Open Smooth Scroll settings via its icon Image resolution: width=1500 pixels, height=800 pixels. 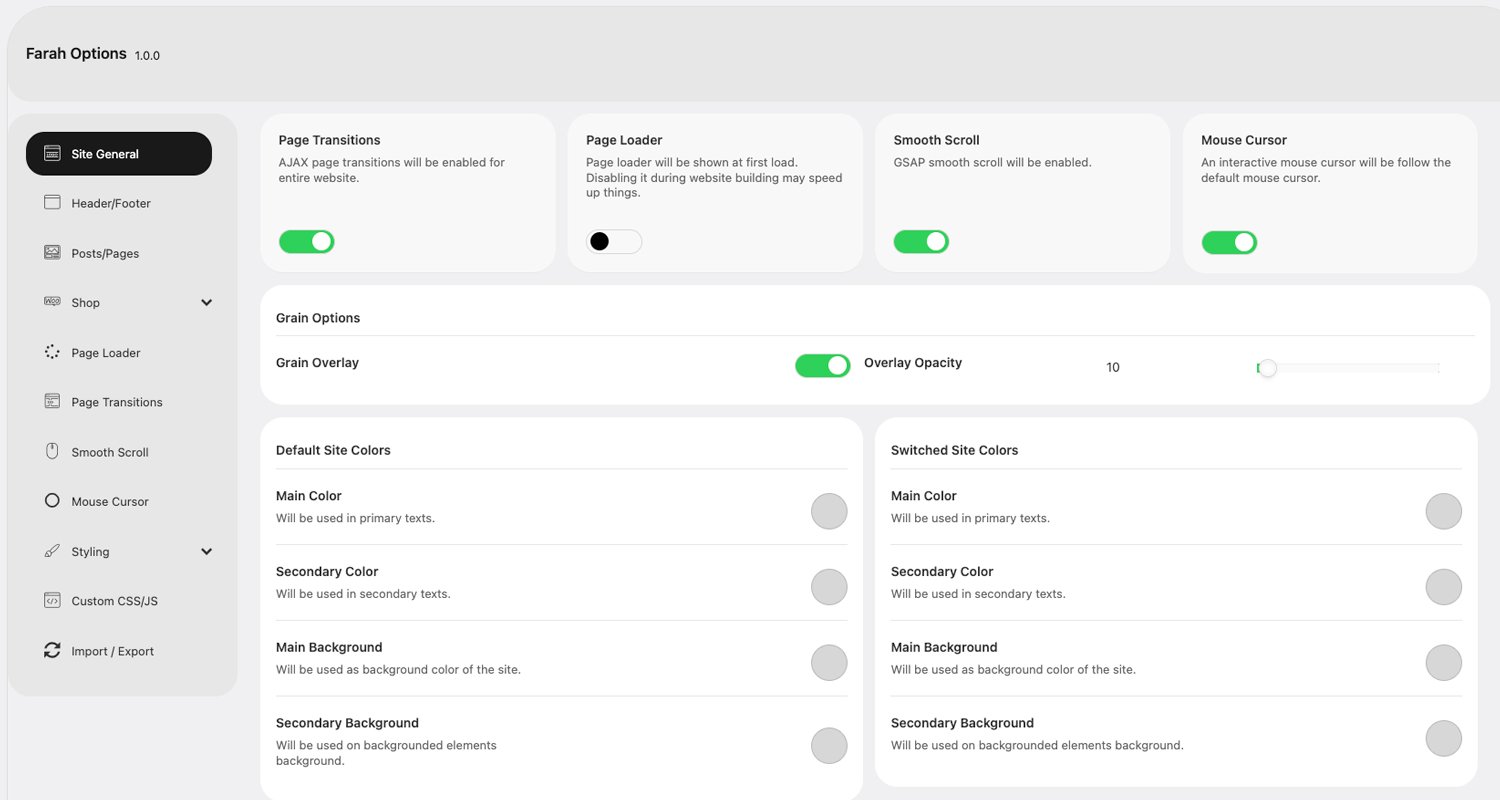click(52, 451)
